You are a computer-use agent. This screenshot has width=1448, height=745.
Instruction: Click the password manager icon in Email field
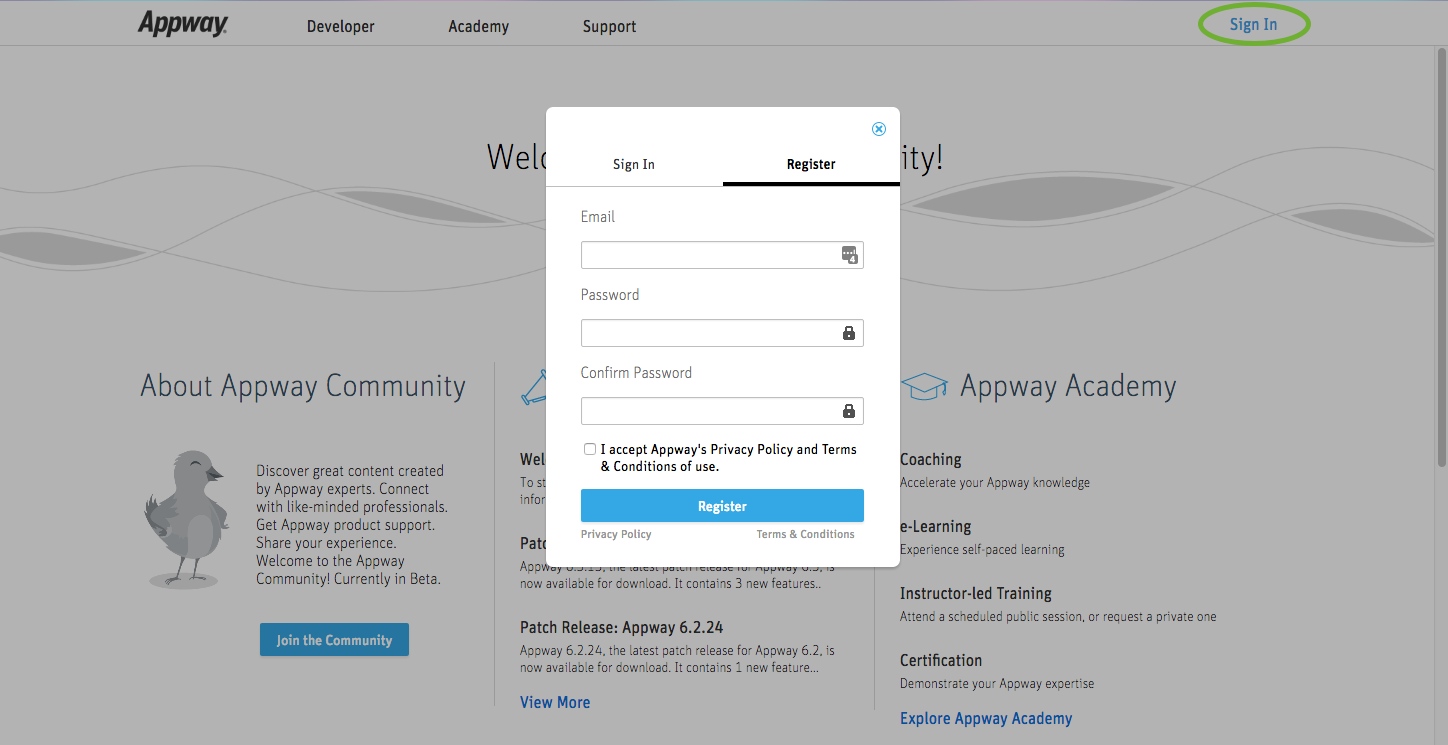click(849, 255)
